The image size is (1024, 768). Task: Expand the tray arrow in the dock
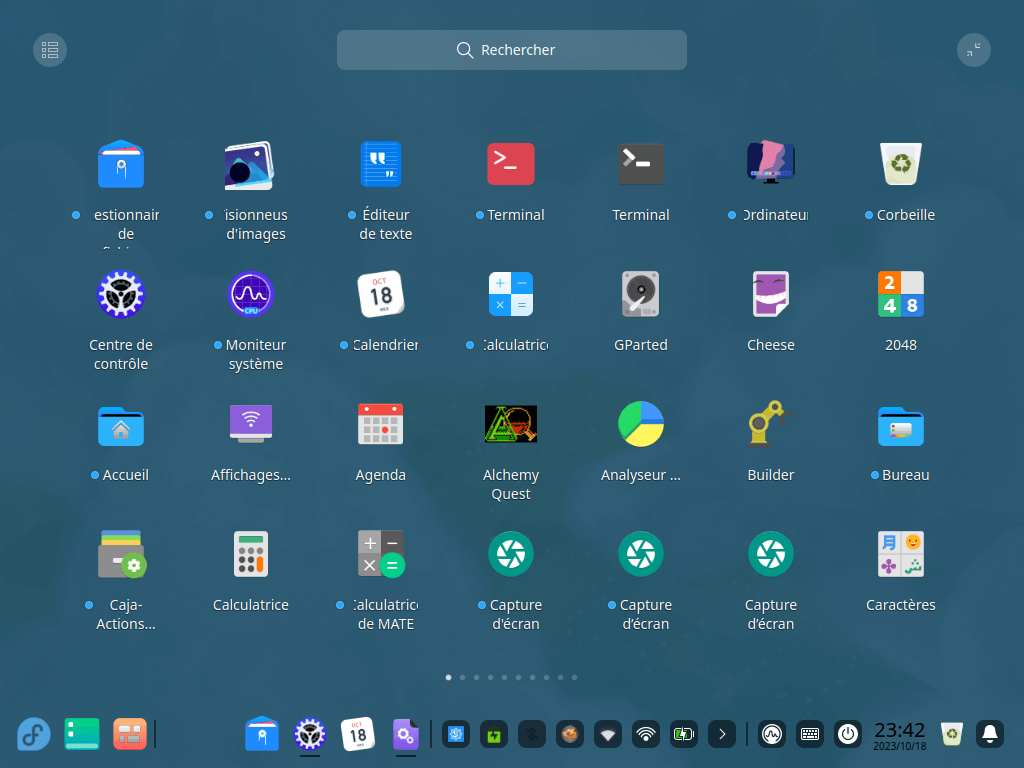click(x=722, y=735)
